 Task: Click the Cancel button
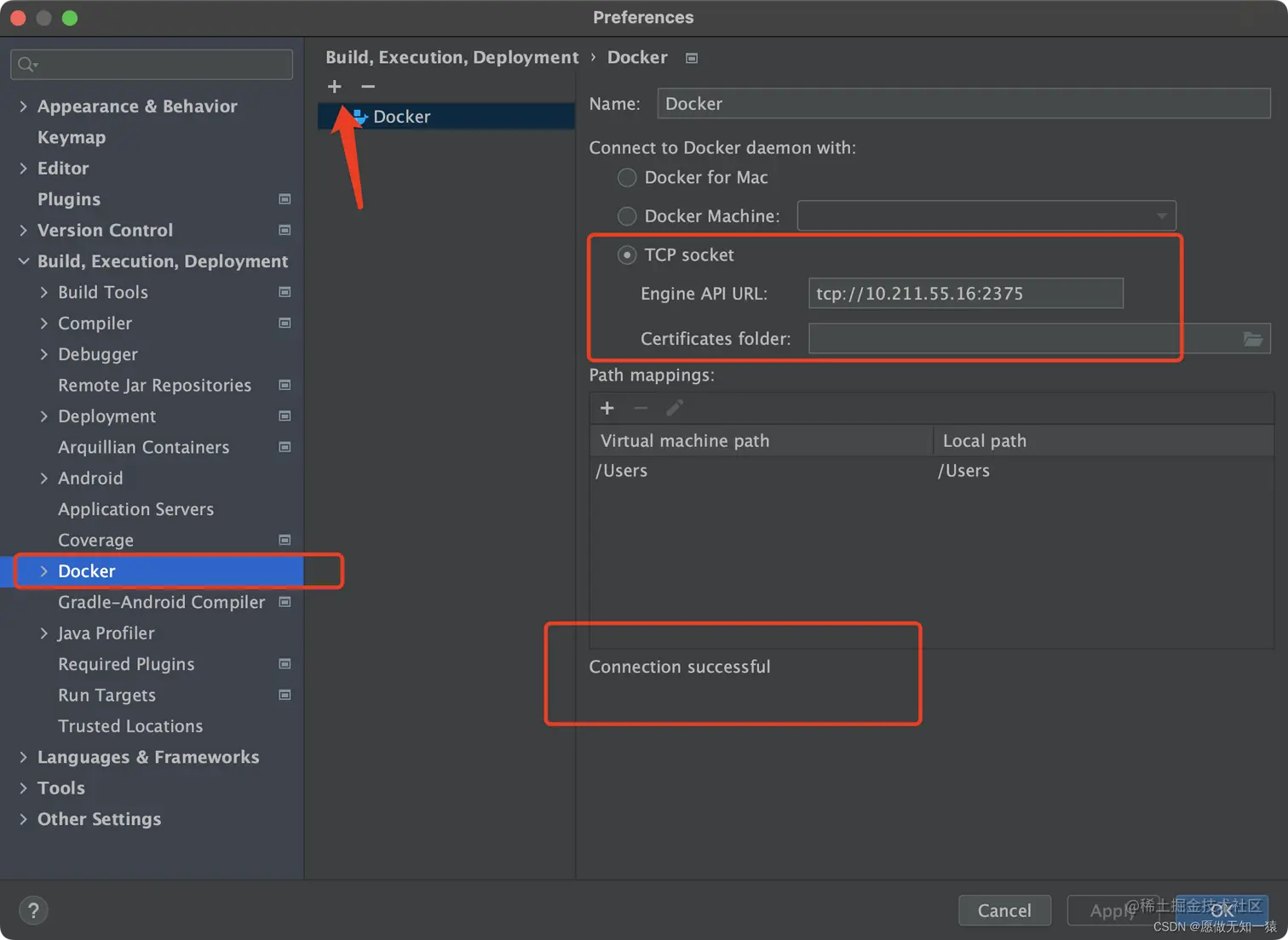point(1004,910)
